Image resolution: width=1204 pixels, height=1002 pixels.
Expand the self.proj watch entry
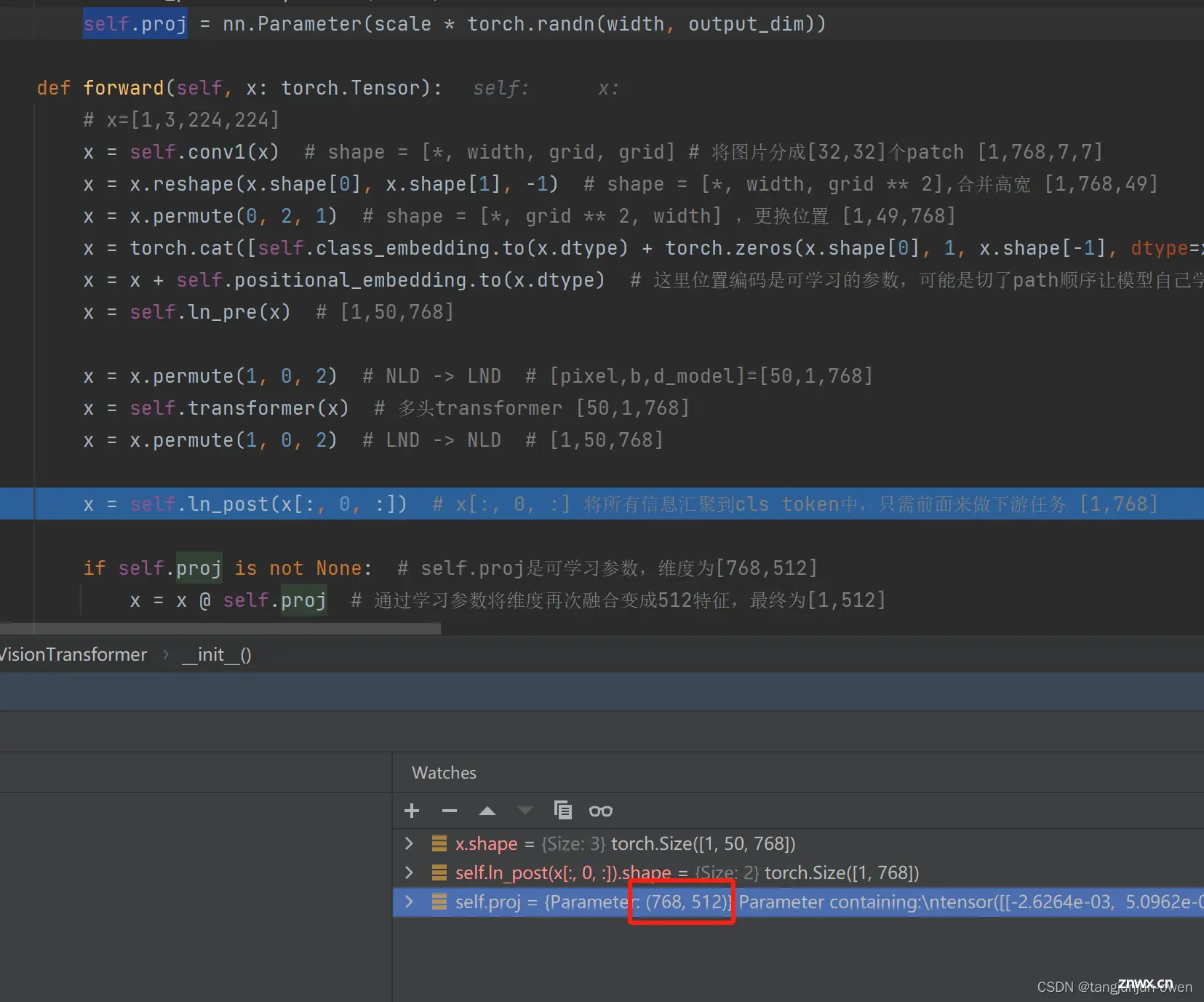[x=409, y=902]
